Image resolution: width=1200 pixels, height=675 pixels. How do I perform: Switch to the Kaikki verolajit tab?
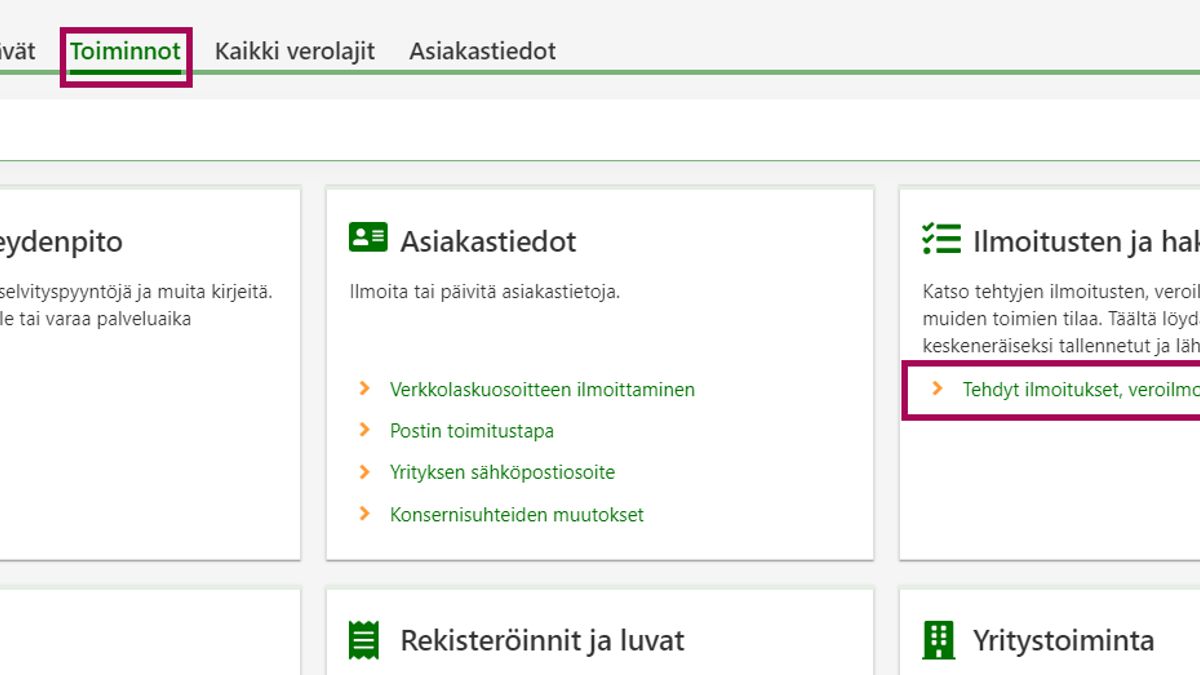tap(295, 51)
